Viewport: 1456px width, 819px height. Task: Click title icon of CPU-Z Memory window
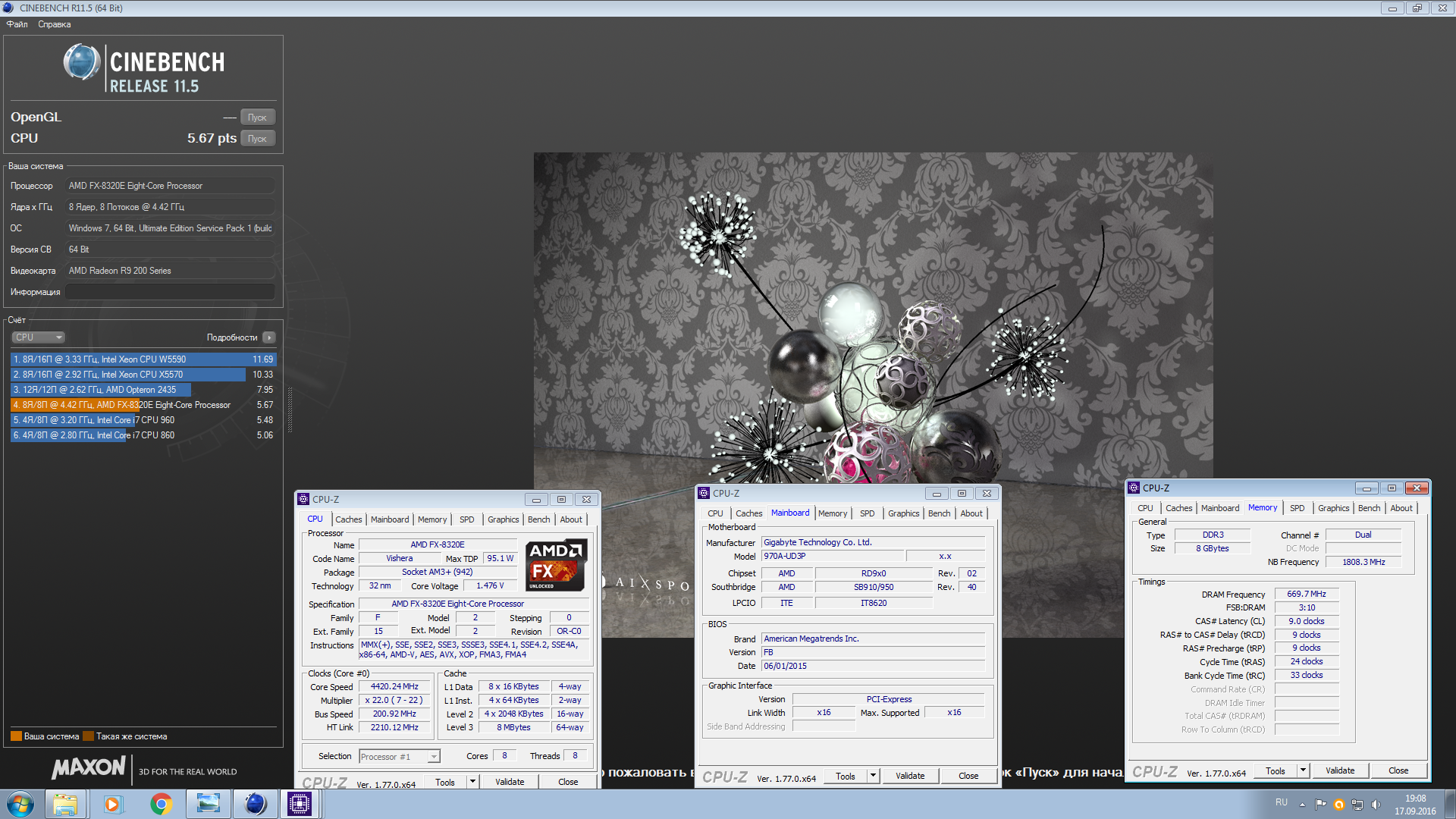pos(1134,488)
